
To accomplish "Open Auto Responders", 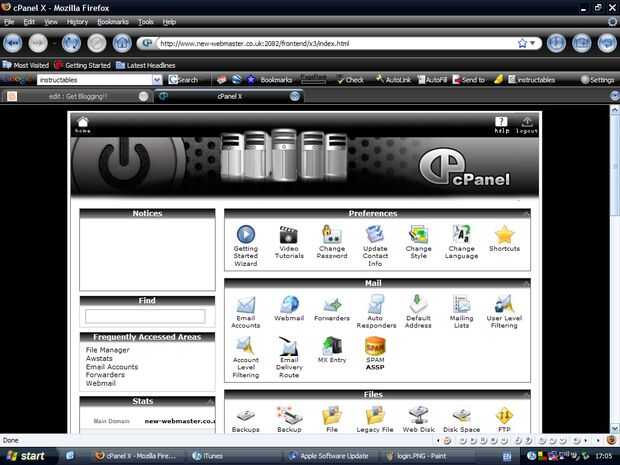I will tap(375, 304).
